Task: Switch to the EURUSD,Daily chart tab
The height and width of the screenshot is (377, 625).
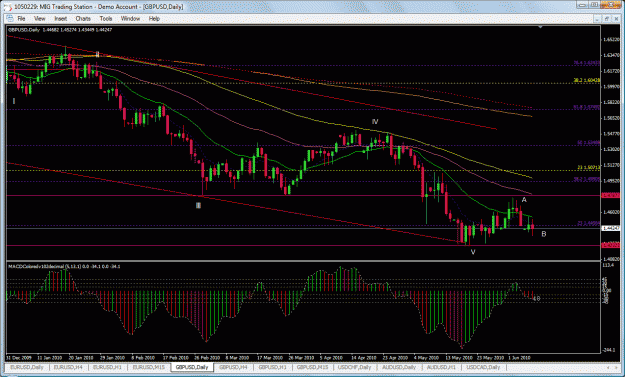Action: (27, 367)
